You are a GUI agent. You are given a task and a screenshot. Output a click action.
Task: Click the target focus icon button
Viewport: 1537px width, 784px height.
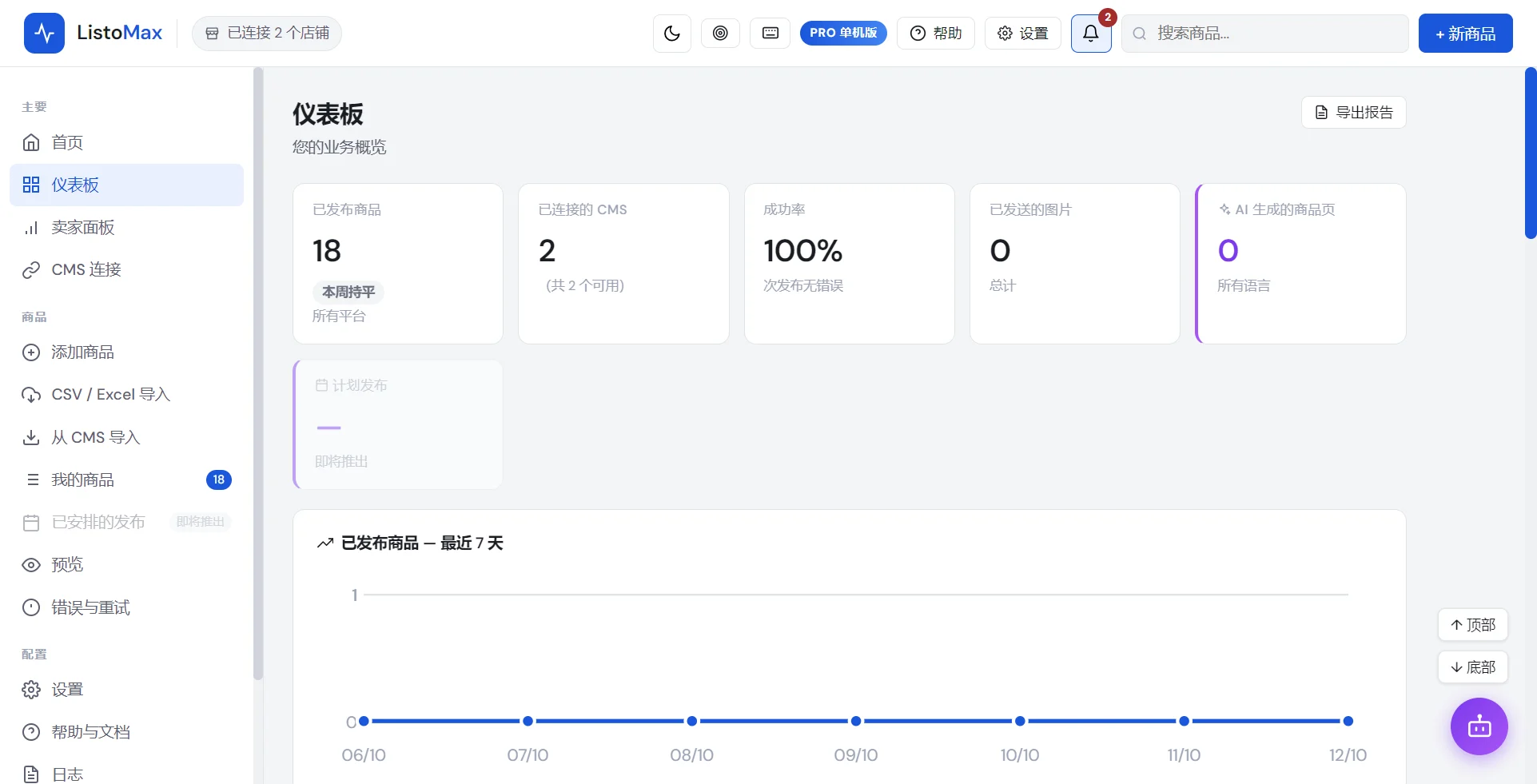720,33
